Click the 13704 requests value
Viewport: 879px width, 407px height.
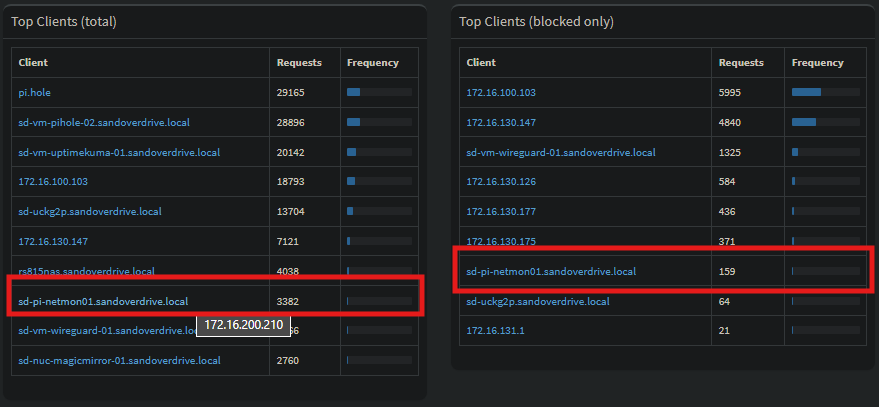290,211
